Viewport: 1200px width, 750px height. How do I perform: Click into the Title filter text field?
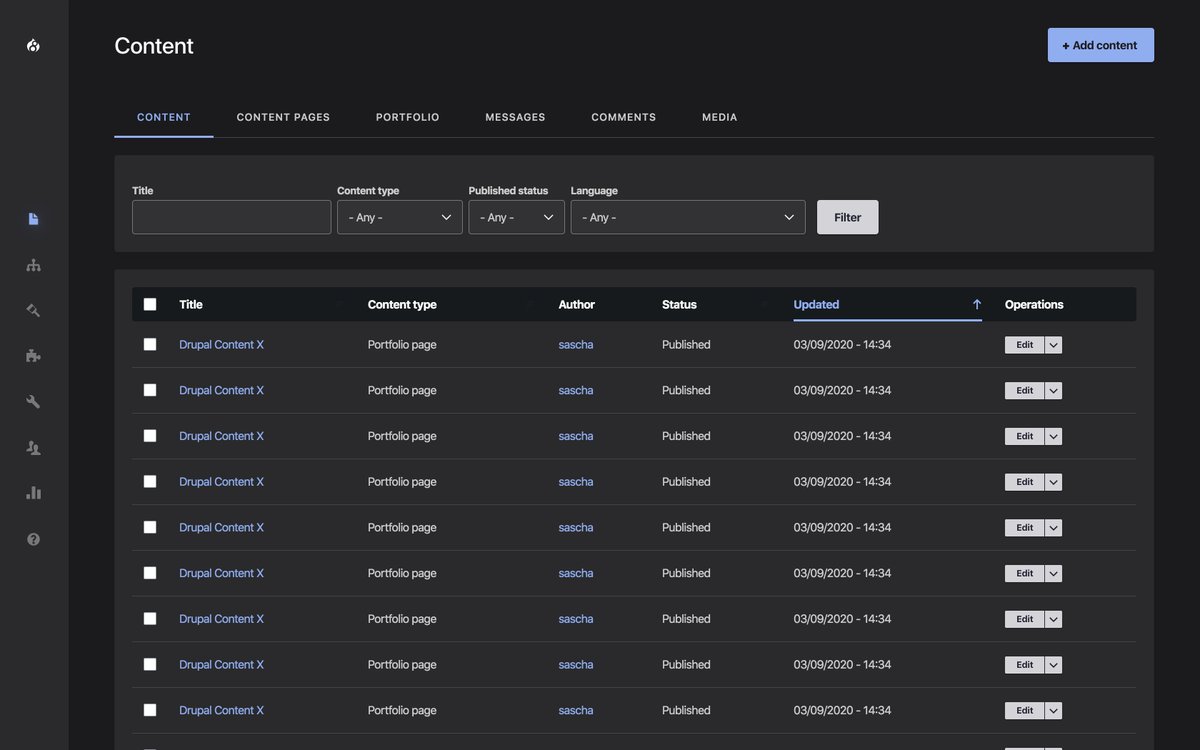click(x=231, y=217)
